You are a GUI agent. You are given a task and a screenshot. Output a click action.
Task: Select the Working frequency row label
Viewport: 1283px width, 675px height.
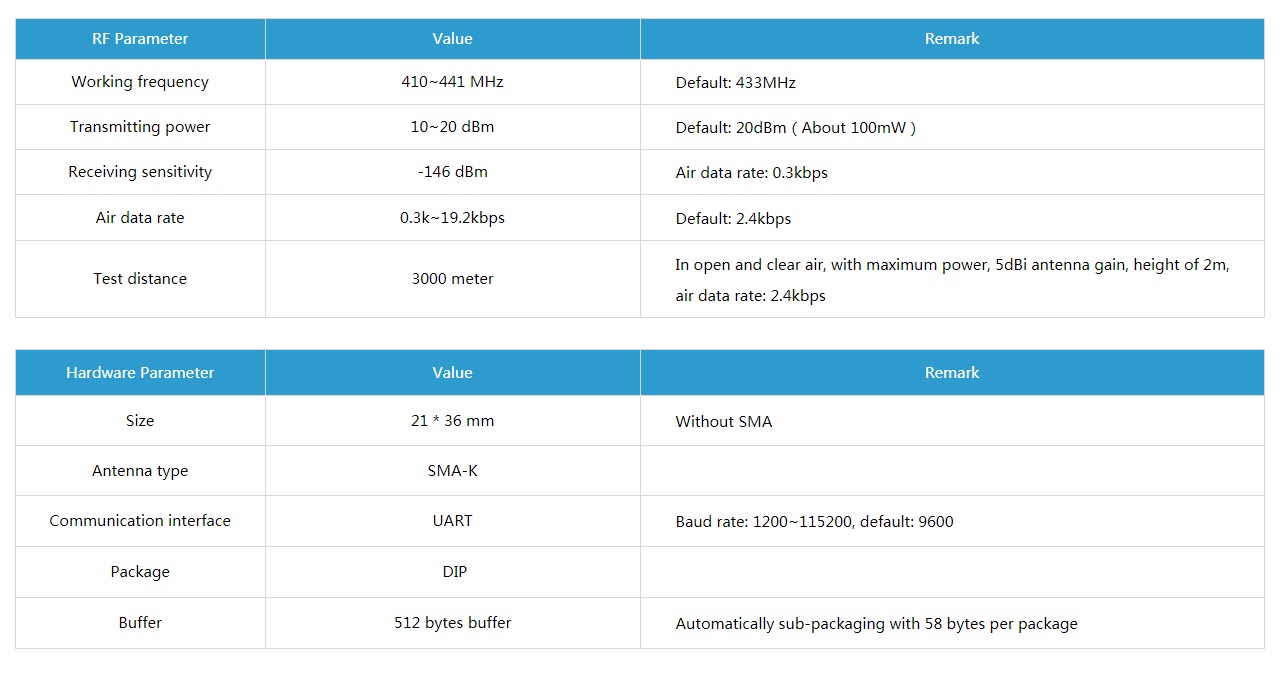[x=140, y=82]
